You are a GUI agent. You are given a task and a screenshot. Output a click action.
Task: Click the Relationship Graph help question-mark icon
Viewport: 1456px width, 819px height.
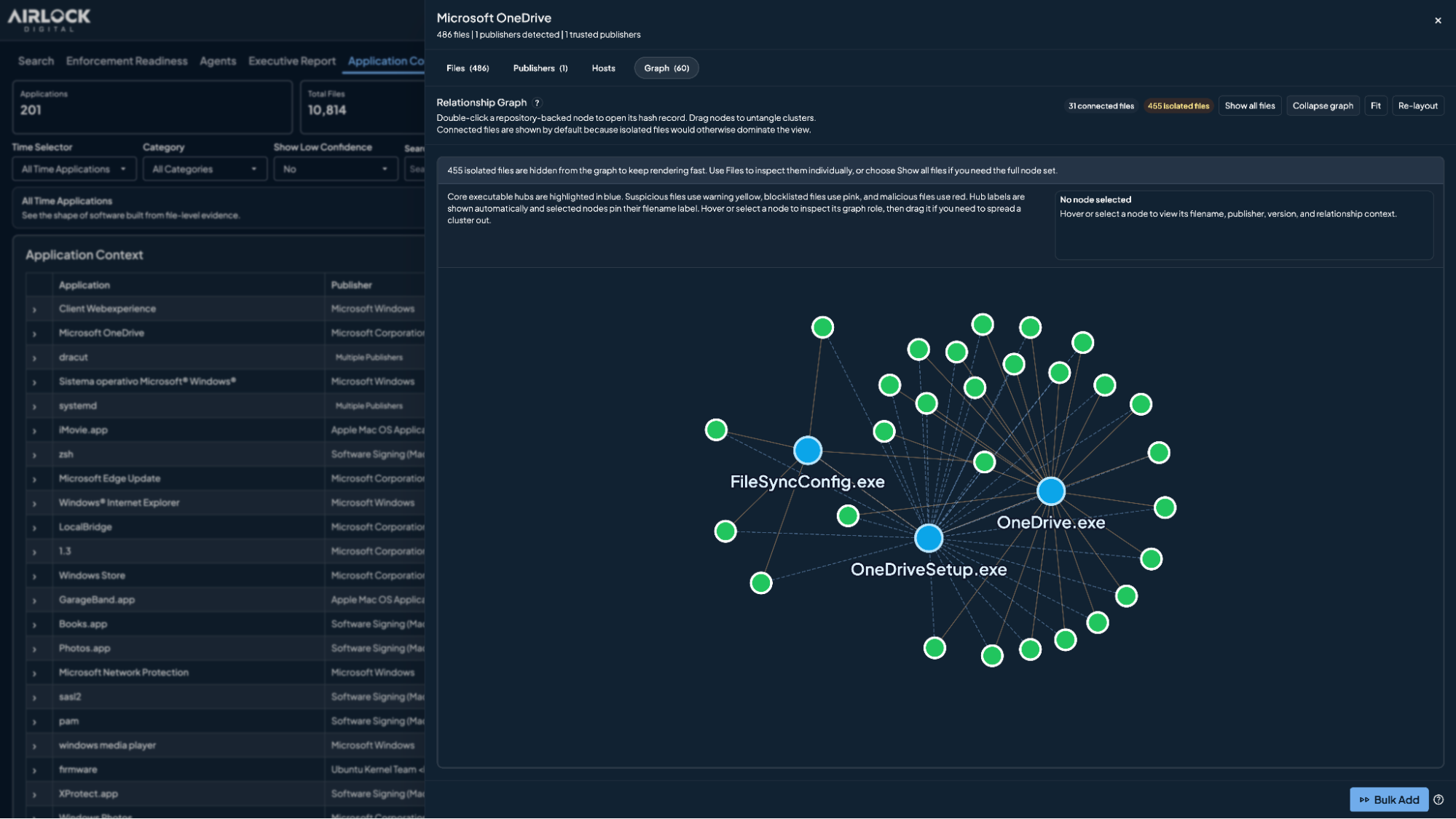pyautogui.click(x=538, y=103)
